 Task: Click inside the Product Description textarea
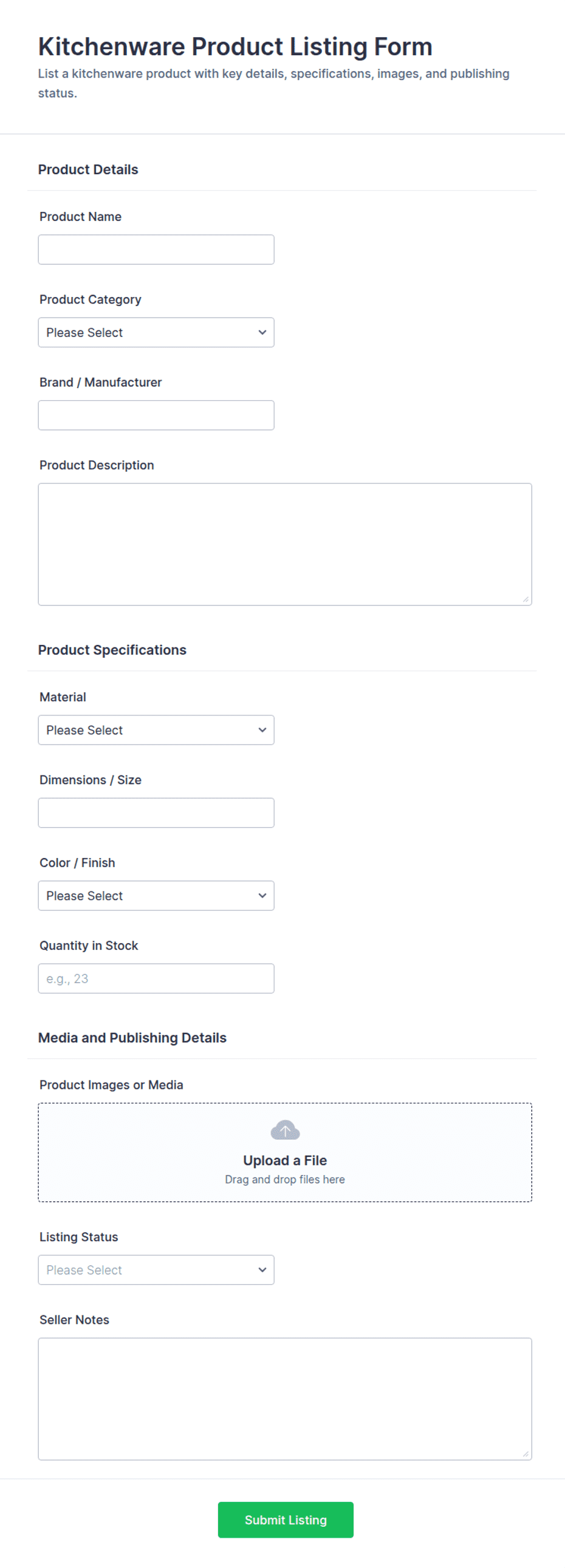285,544
